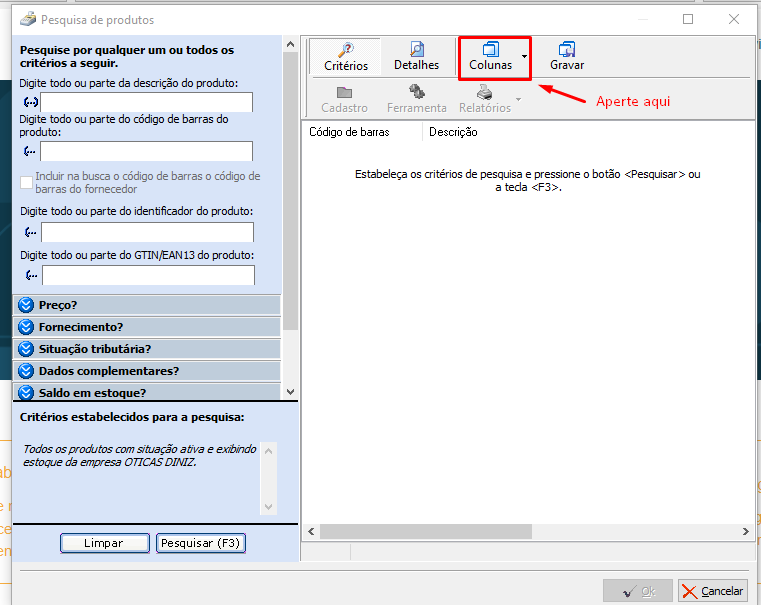This screenshot has width=761, height=605.
Task: Focus the código de barras input field
Action: click(147, 151)
